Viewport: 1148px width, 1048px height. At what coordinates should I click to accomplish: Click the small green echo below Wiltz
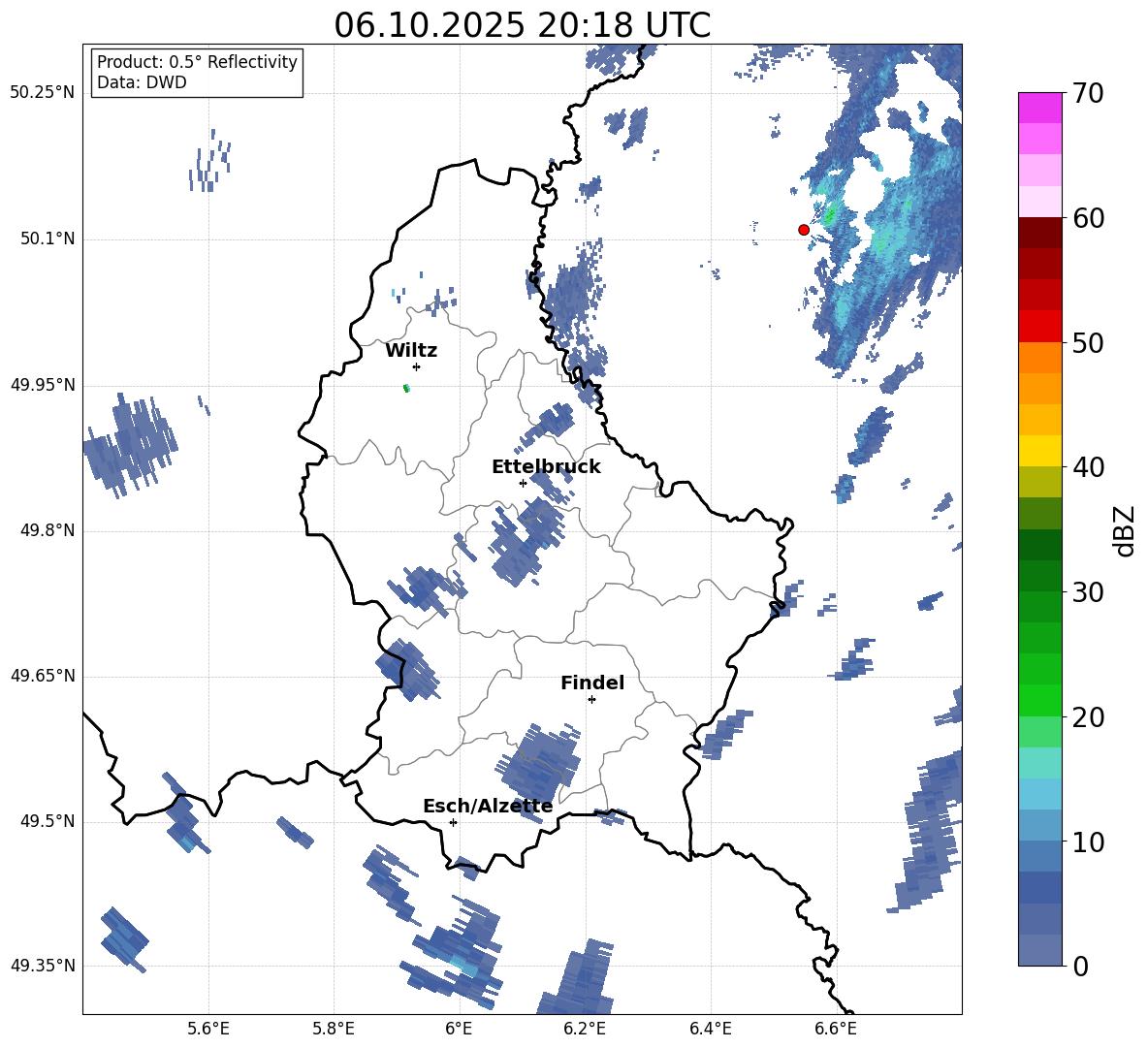coord(406,388)
